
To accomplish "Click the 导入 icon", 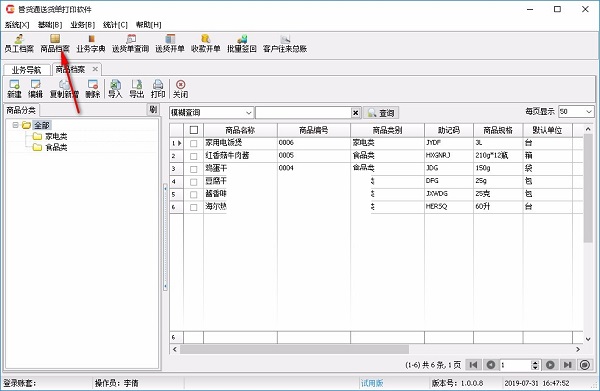I will tap(115, 89).
